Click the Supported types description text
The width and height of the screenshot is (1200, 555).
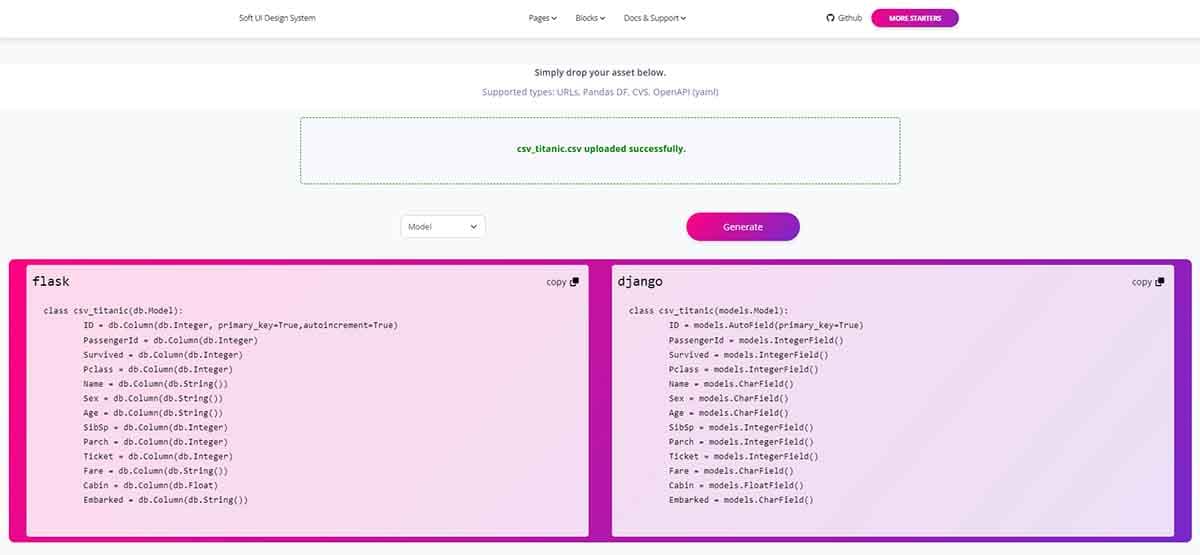600,92
